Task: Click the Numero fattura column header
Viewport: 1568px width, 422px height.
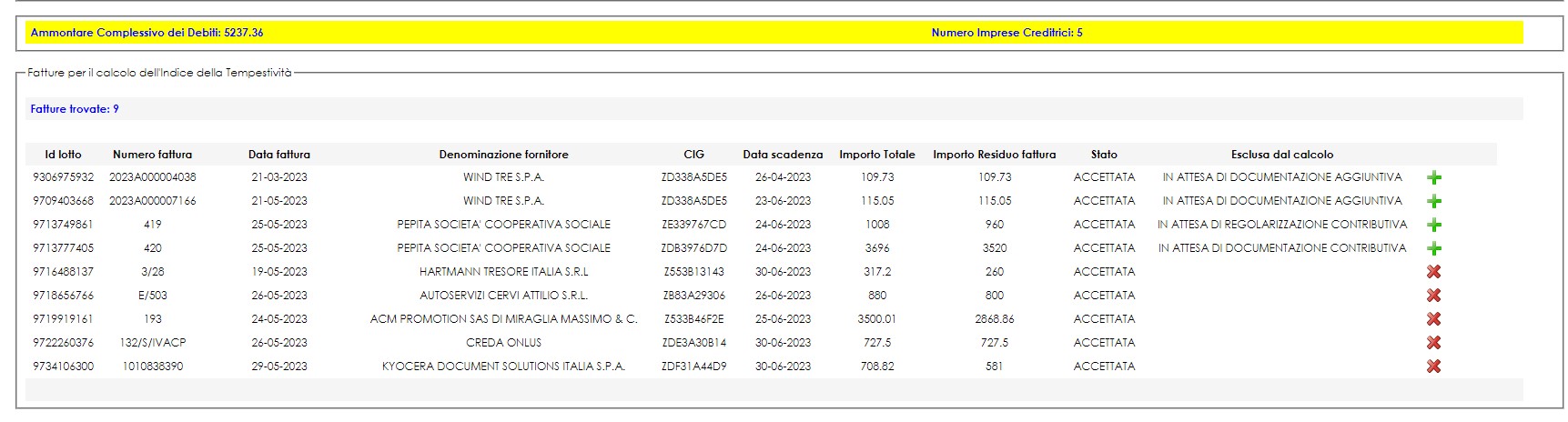Action: pyautogui.click(x=152, y=155)
